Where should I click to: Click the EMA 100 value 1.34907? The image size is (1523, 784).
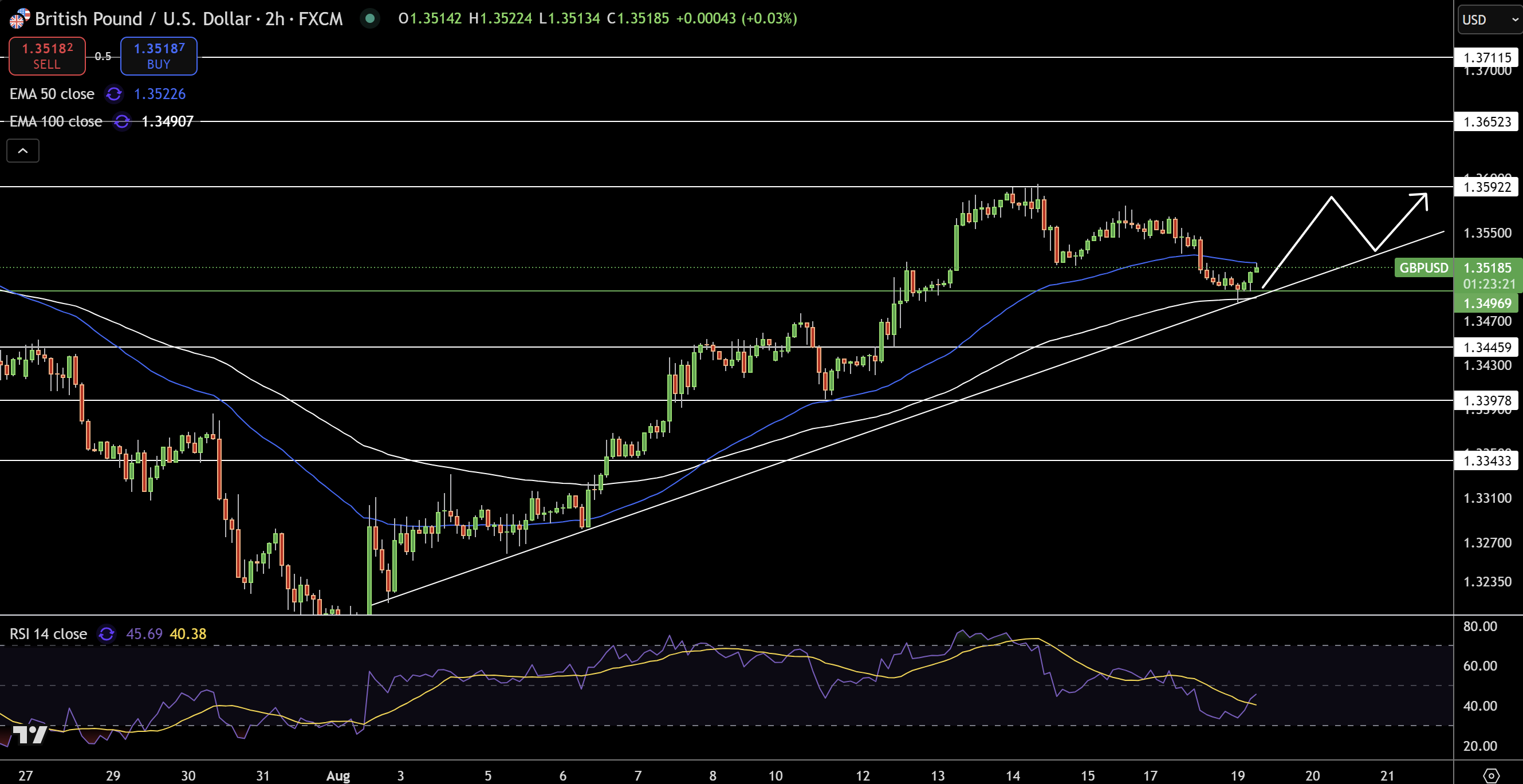click(x=167, y=121)
